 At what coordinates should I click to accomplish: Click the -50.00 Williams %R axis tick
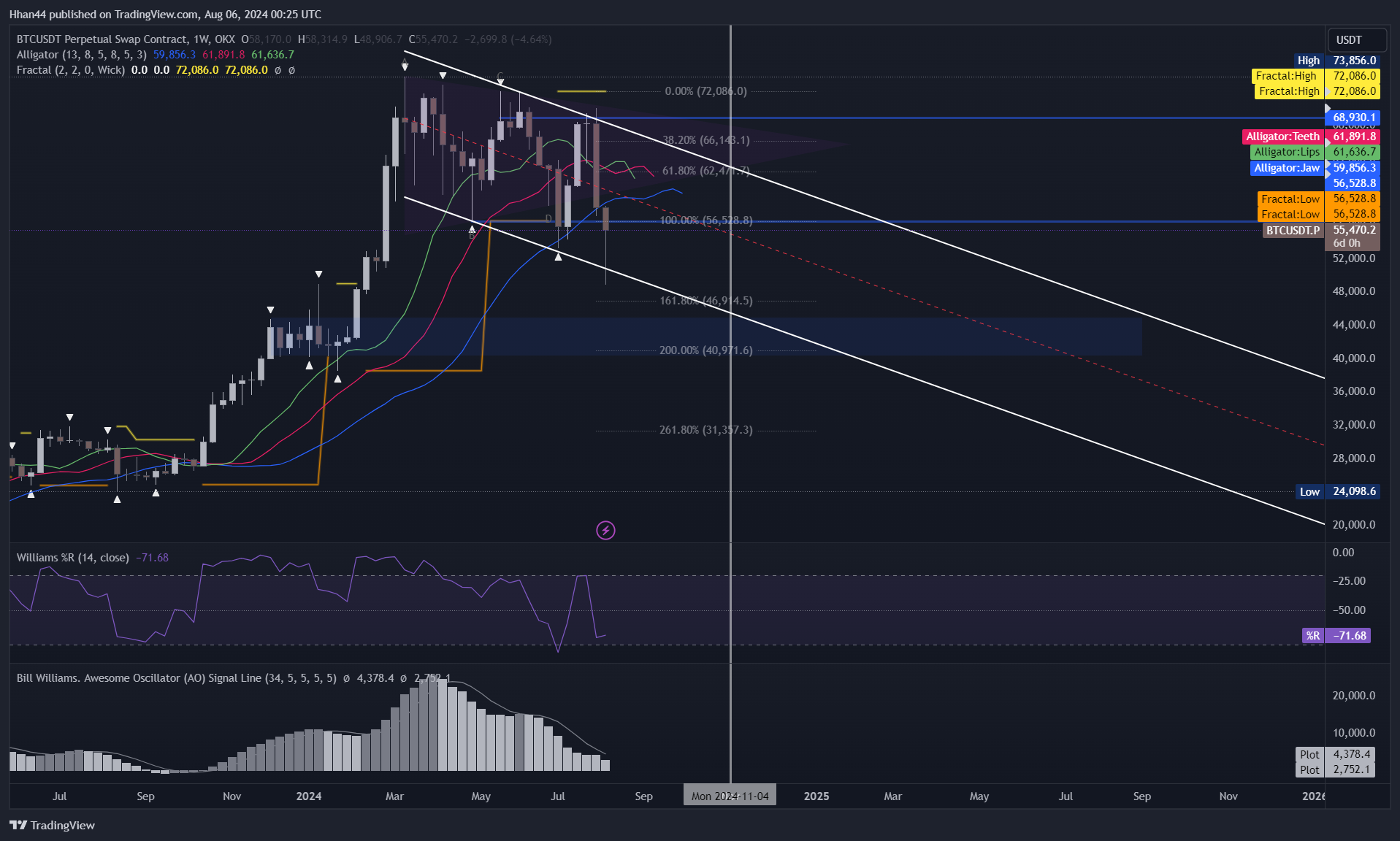point(1348,610)
